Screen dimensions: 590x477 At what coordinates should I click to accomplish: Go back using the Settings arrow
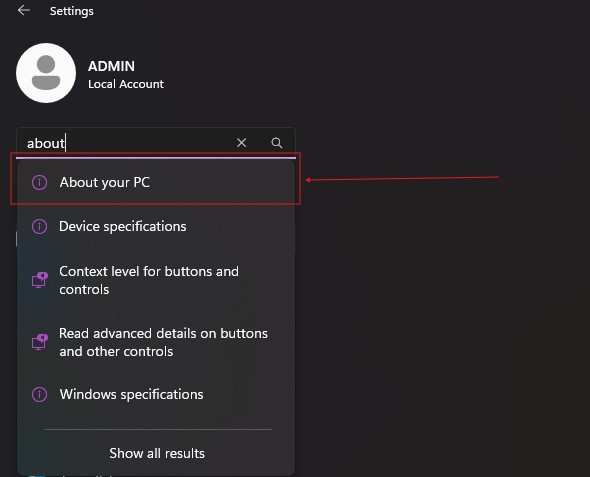pyautogui.click(x=24, y=11)
